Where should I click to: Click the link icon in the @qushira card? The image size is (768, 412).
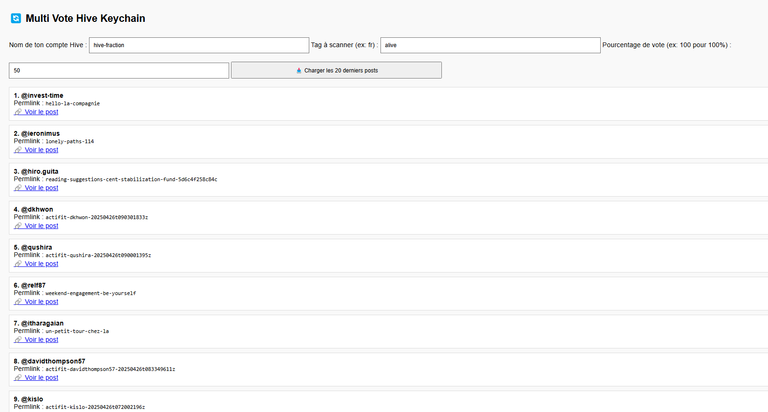pos(18,264)
